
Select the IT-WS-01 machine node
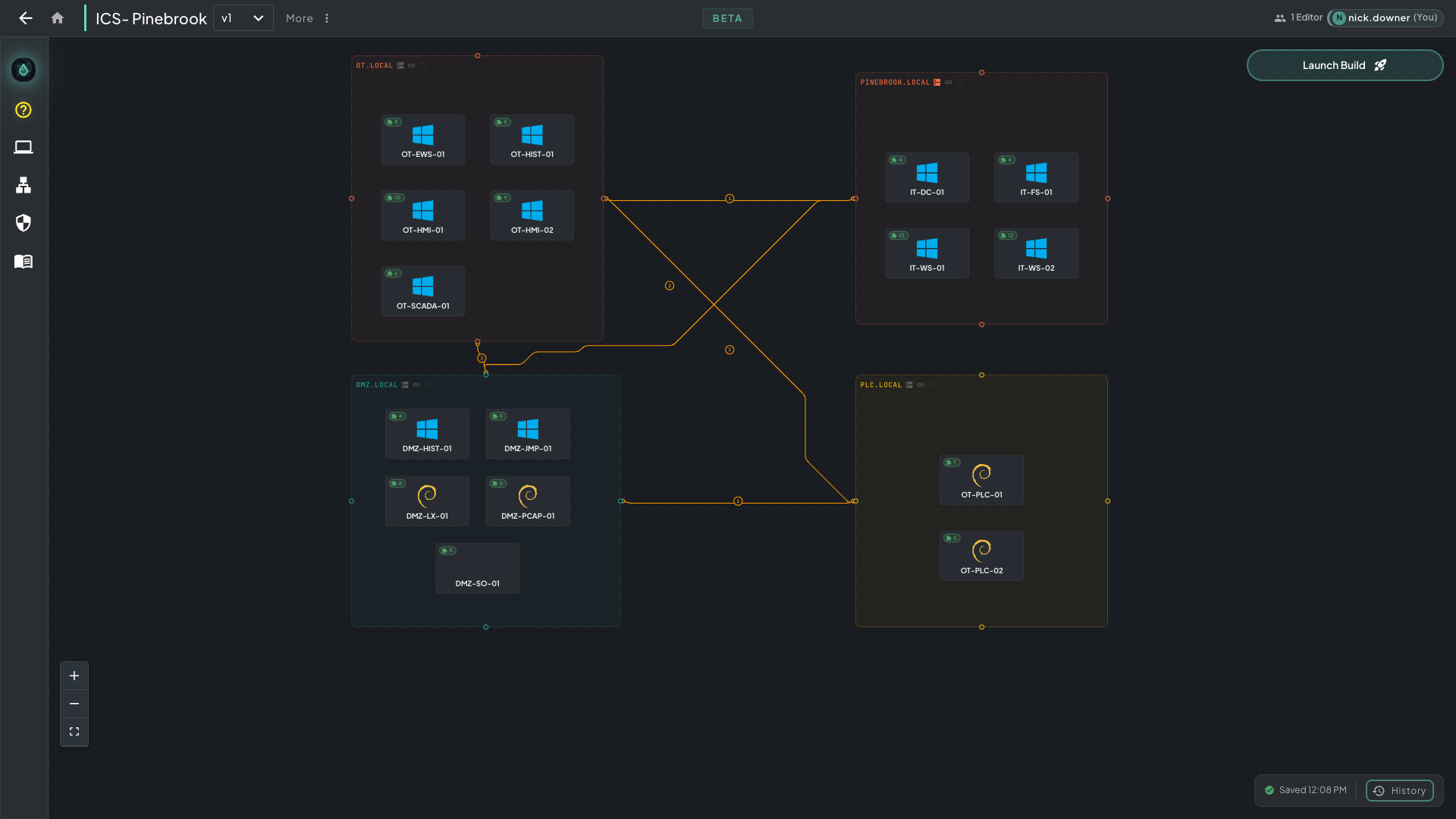[927, 253]
